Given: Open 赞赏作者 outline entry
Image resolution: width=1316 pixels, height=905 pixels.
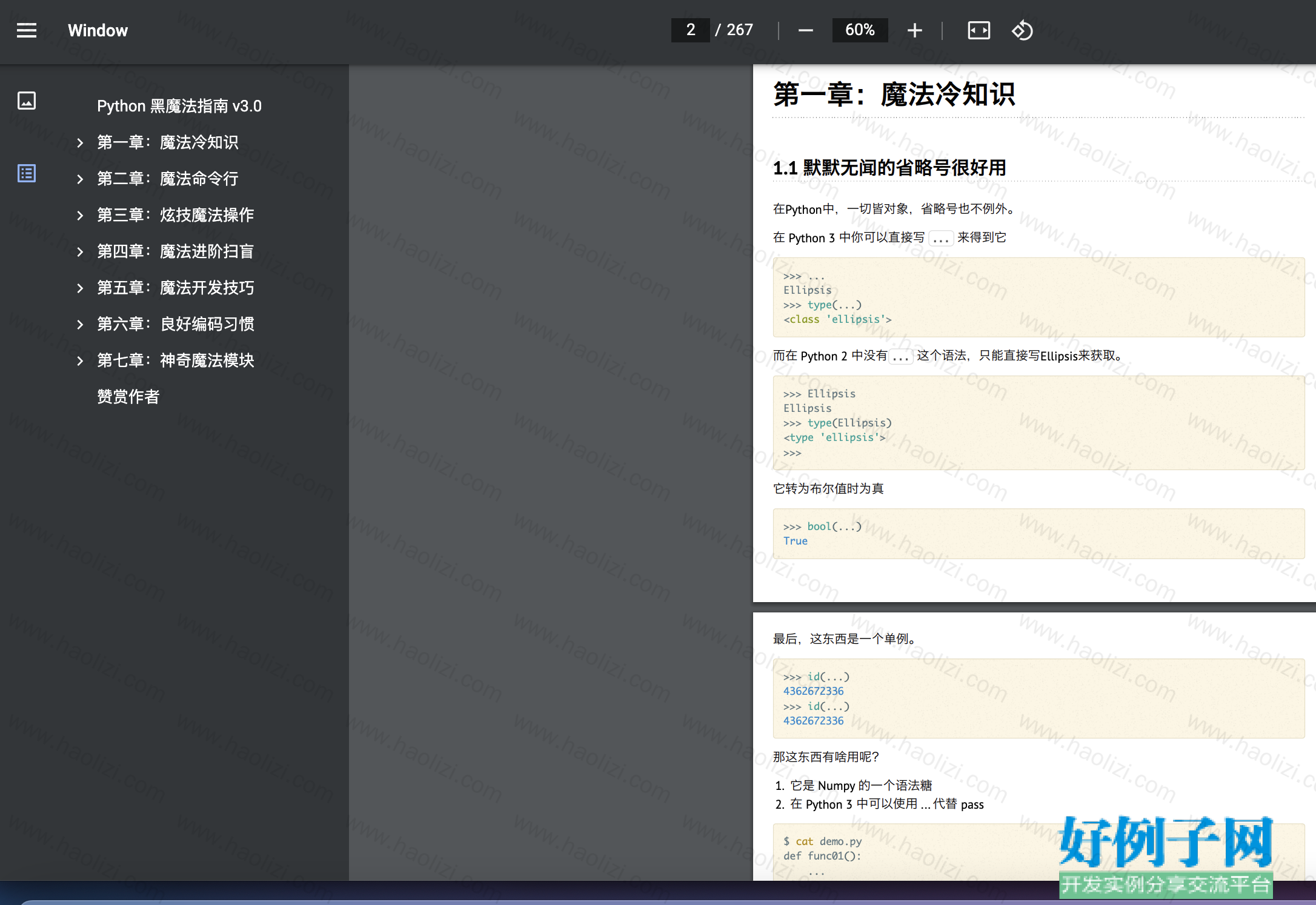Looking at the screenshot, I should pyautogui.click(x=128, y=397).
